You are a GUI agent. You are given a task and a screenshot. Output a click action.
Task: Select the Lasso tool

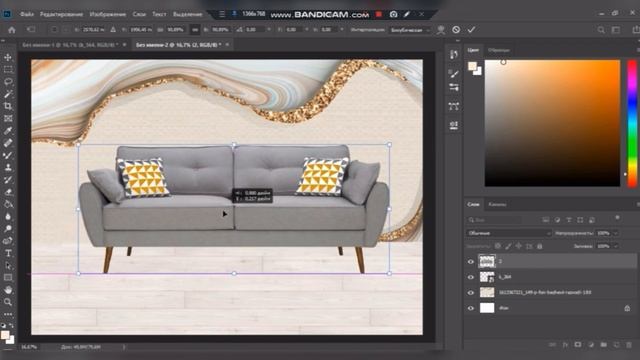pos(8,82)
